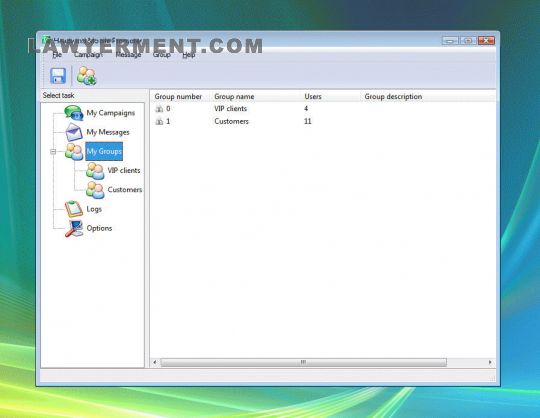Click the Save floppy disk toolbar icon
This screenshot has width=540, height=418.
tap(58, 76)
